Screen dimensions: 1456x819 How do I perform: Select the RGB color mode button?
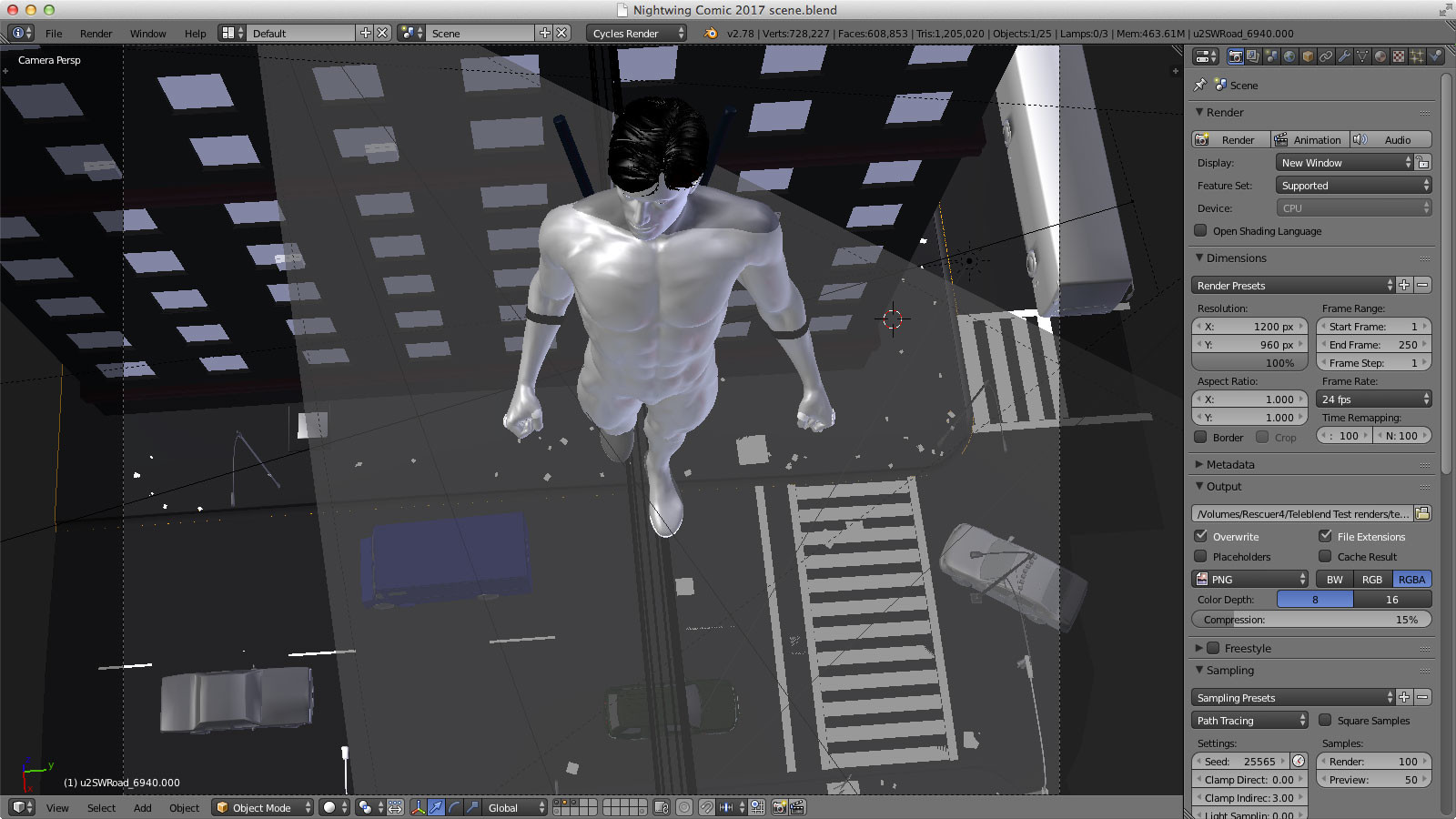click(1372, 579)
